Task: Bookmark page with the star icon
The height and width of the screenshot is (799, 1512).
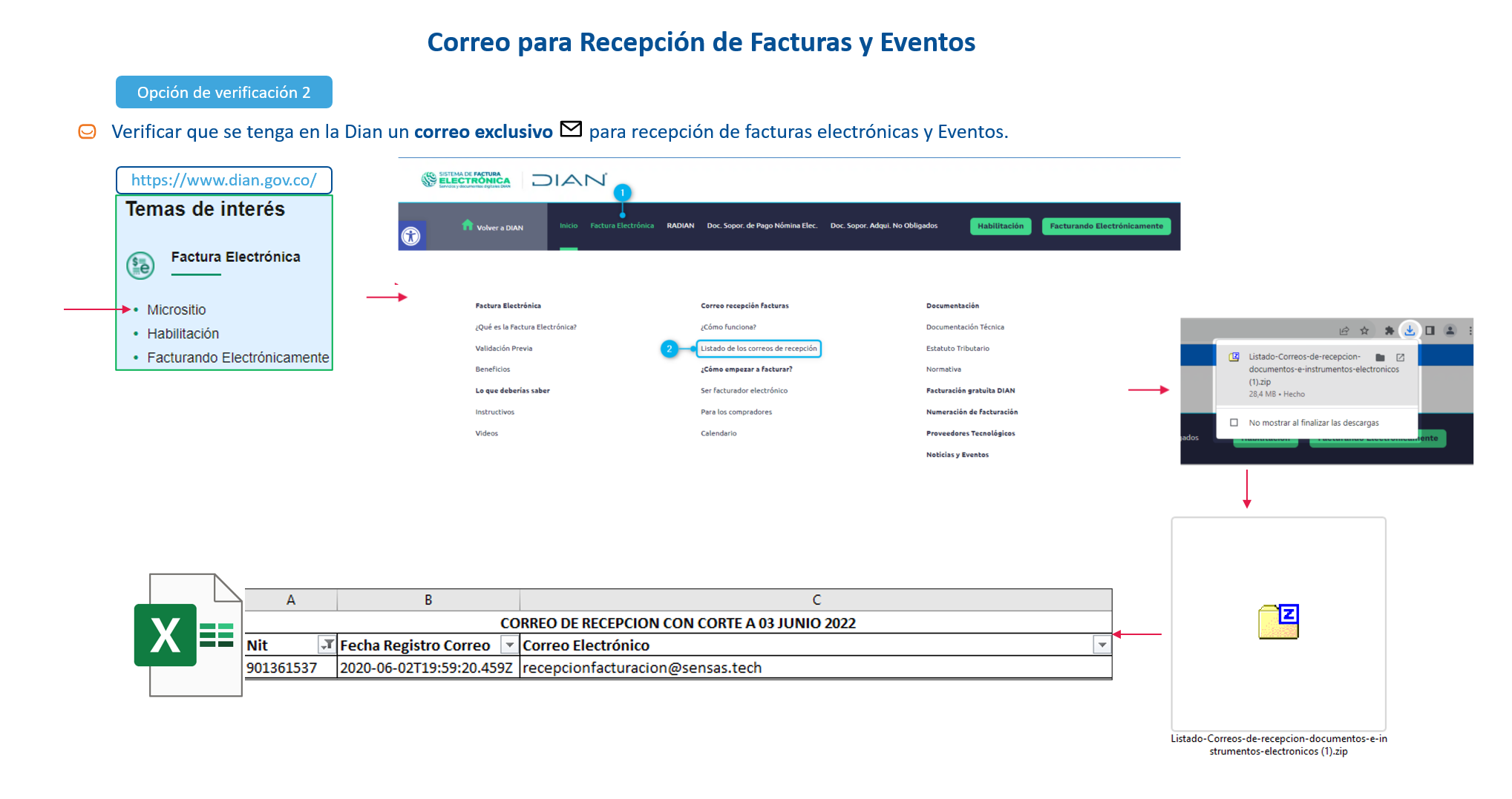Action: pyautogui.click(x=1364, y=331)
